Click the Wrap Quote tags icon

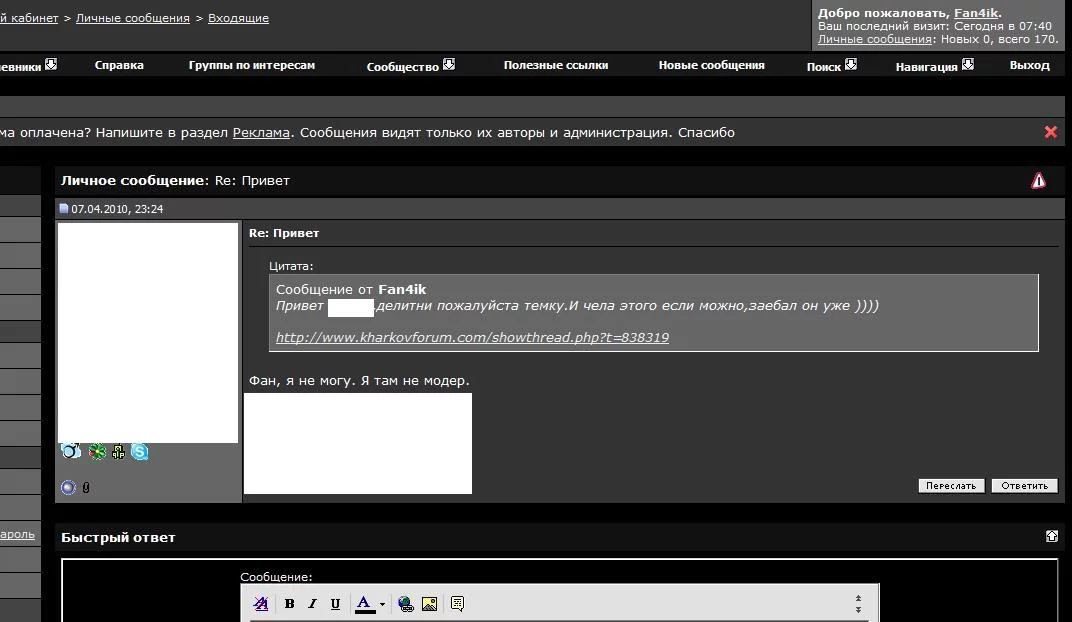click(x=457, y=604)
